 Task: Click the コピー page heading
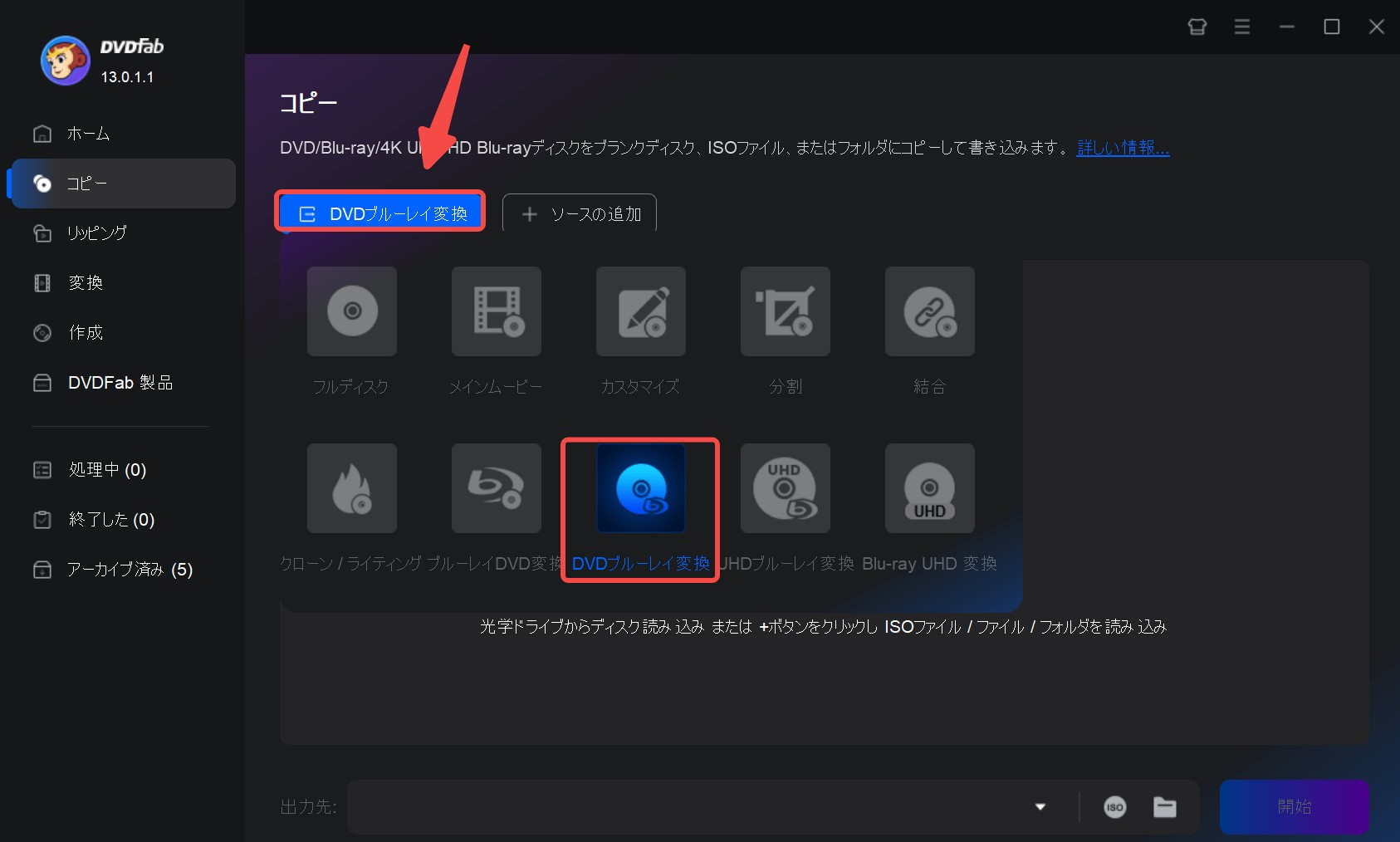click(x=308, y=103)
